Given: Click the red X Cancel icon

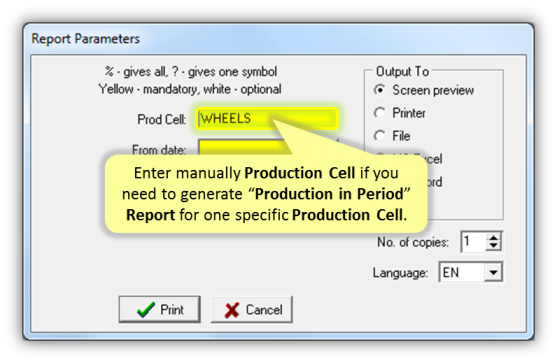Looking at the screenshot, I should click(x=232, y=310).
